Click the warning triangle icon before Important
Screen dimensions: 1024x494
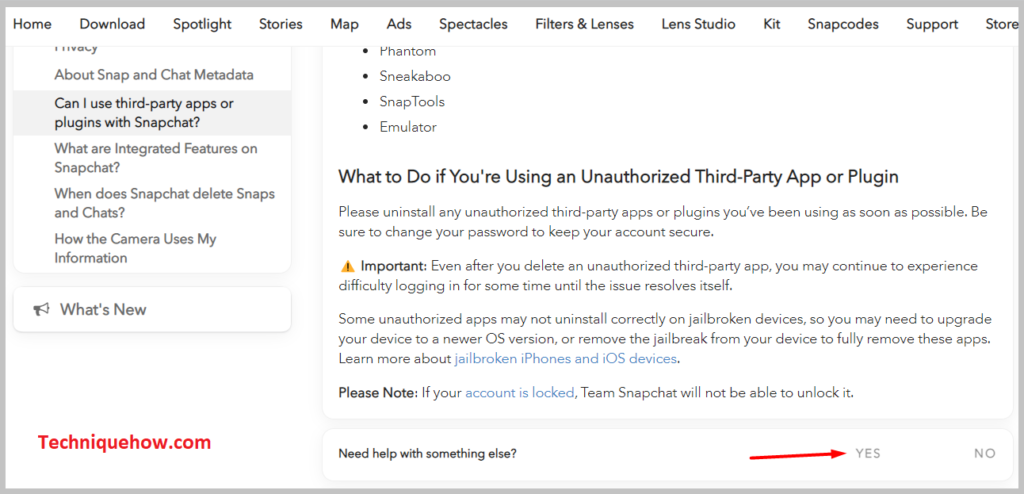pos(347,267)
